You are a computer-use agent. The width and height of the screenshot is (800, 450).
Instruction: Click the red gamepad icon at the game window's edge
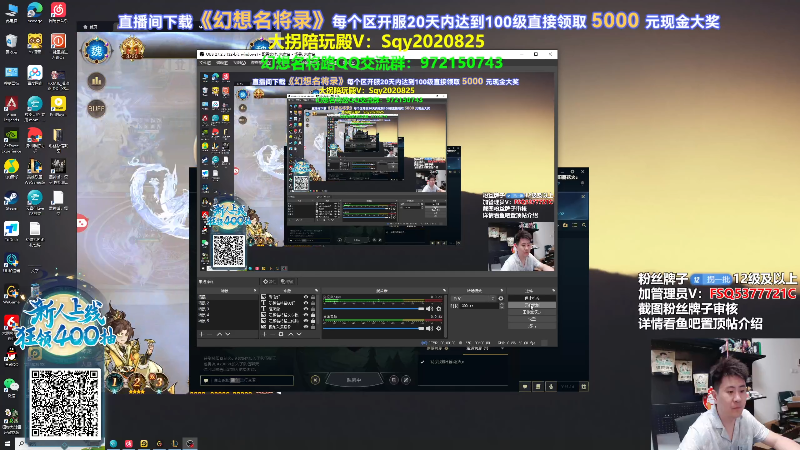tap(82, 223)
